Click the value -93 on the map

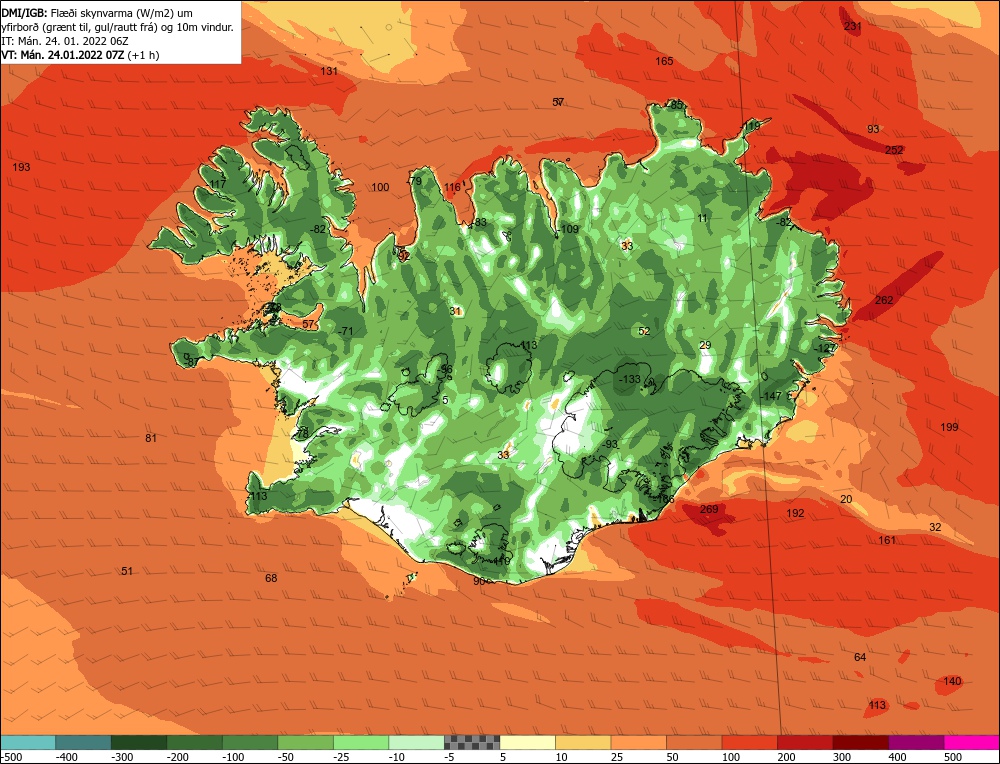610,444
